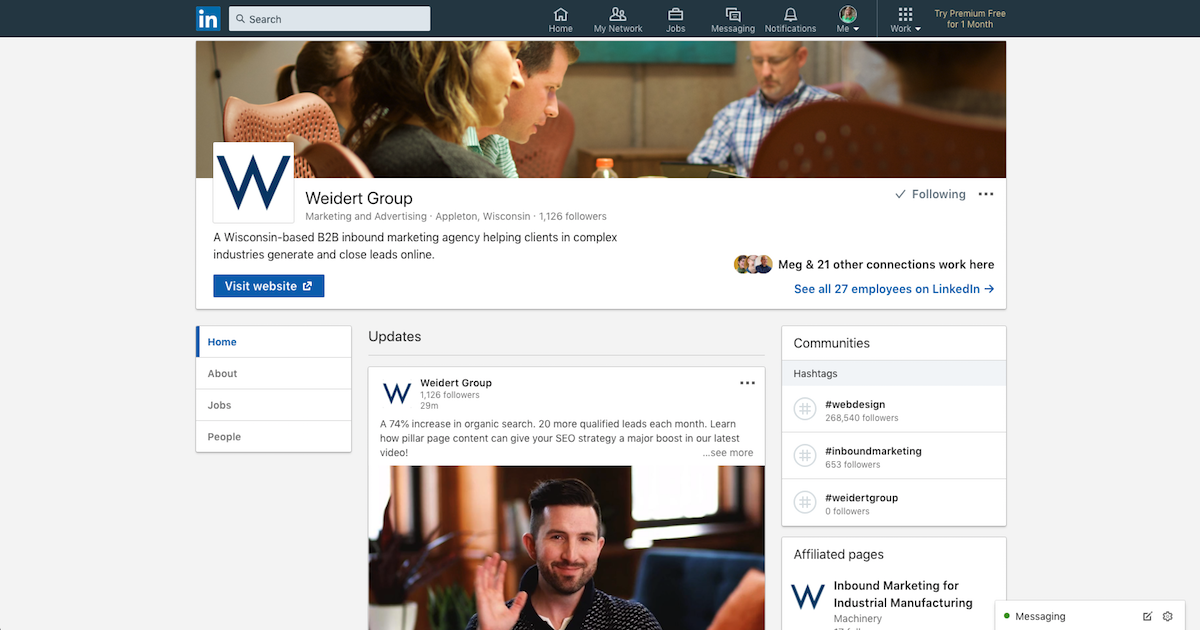The height and width of the screenshot is (630, 1200).
Task: Click the compose message icon
Action: point(1147,617)
